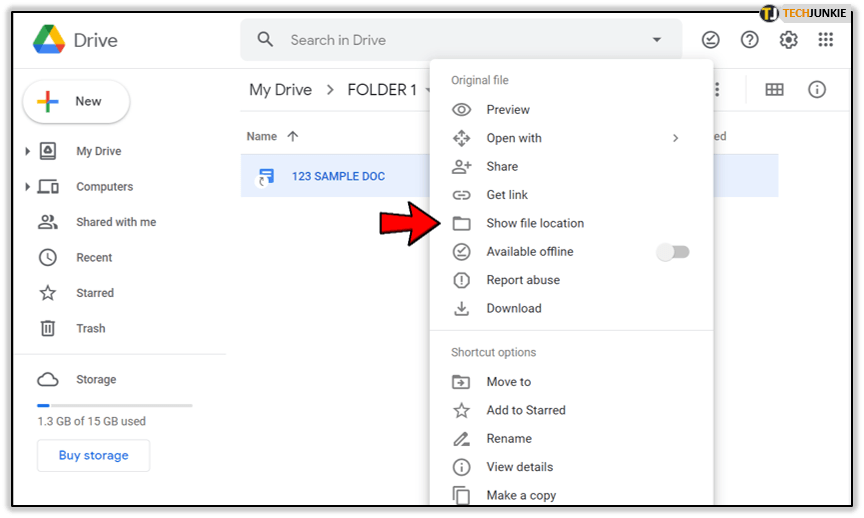Image resolution: width=864 pixels, height=518 pixels.
Task: Open Trash in the sidebar
Action: (x=90, y=328)
